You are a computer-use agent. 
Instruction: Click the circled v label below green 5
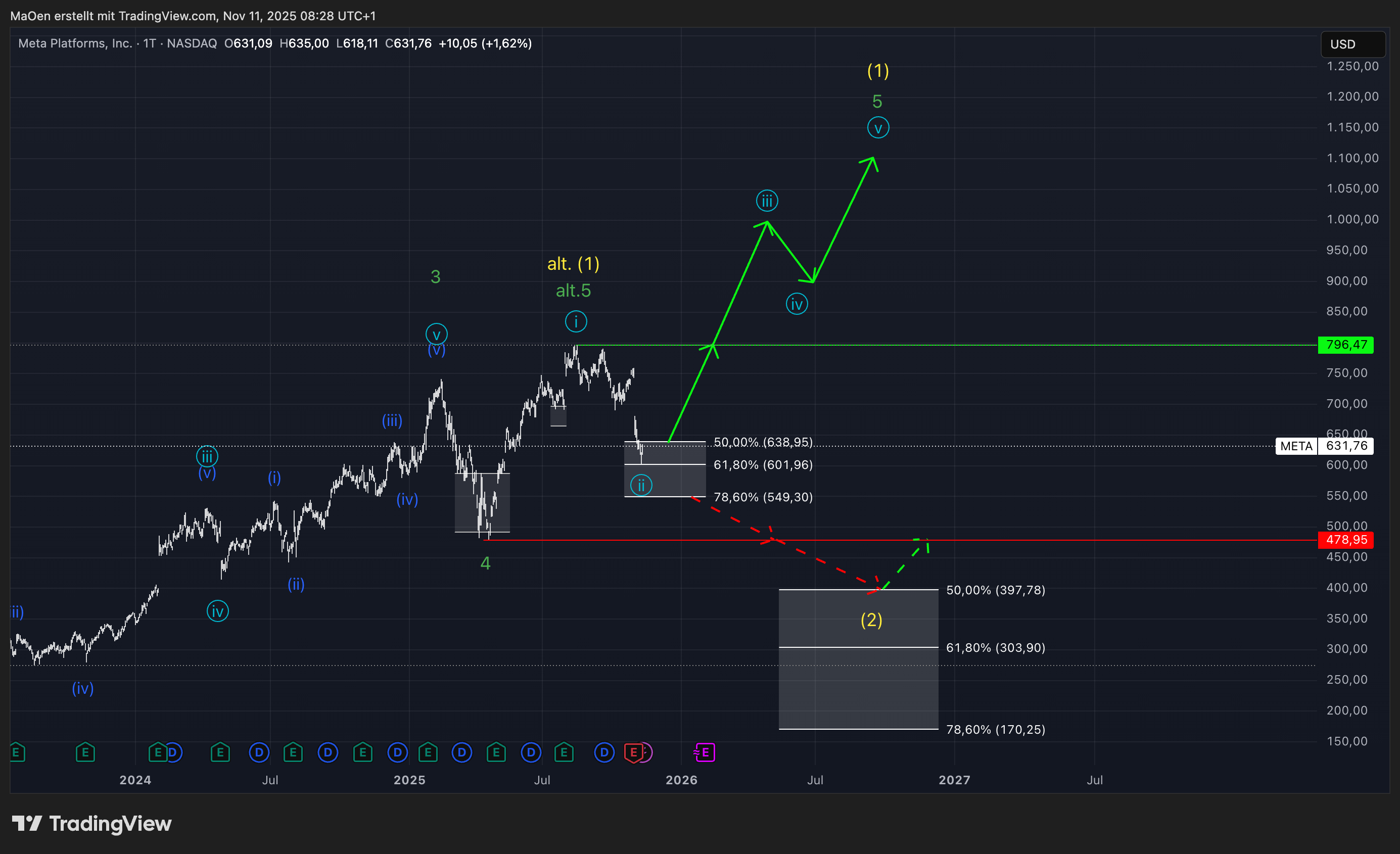click(x=878, y=128)
